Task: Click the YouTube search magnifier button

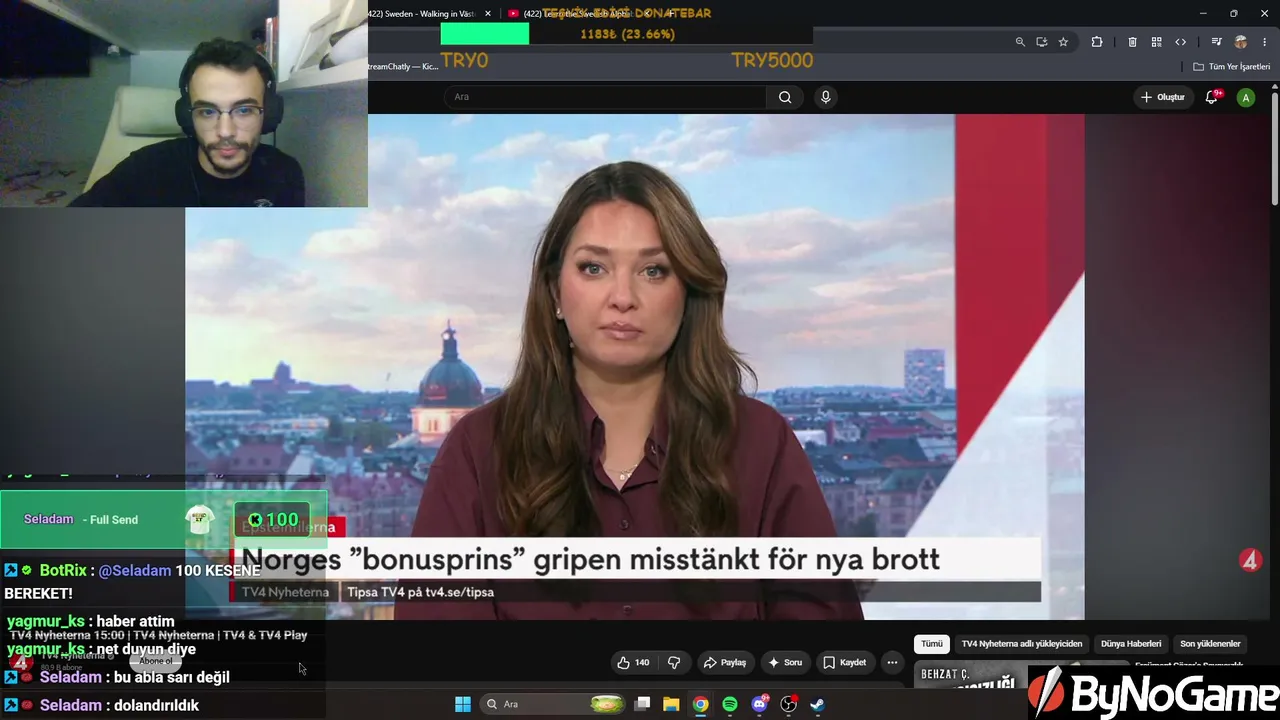Action: click(x=785, y=97)
